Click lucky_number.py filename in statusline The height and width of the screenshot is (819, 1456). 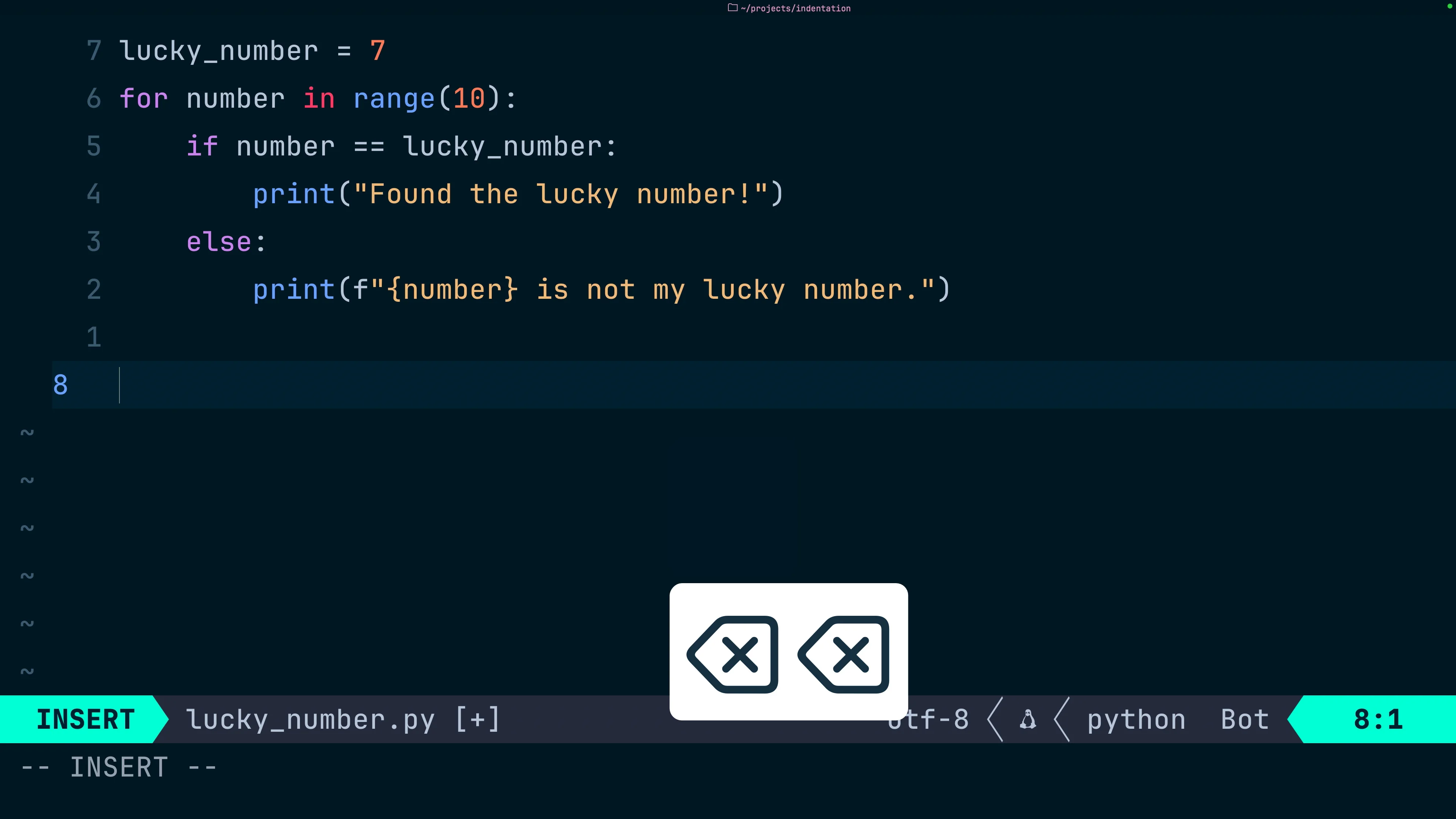pos(310,720)
